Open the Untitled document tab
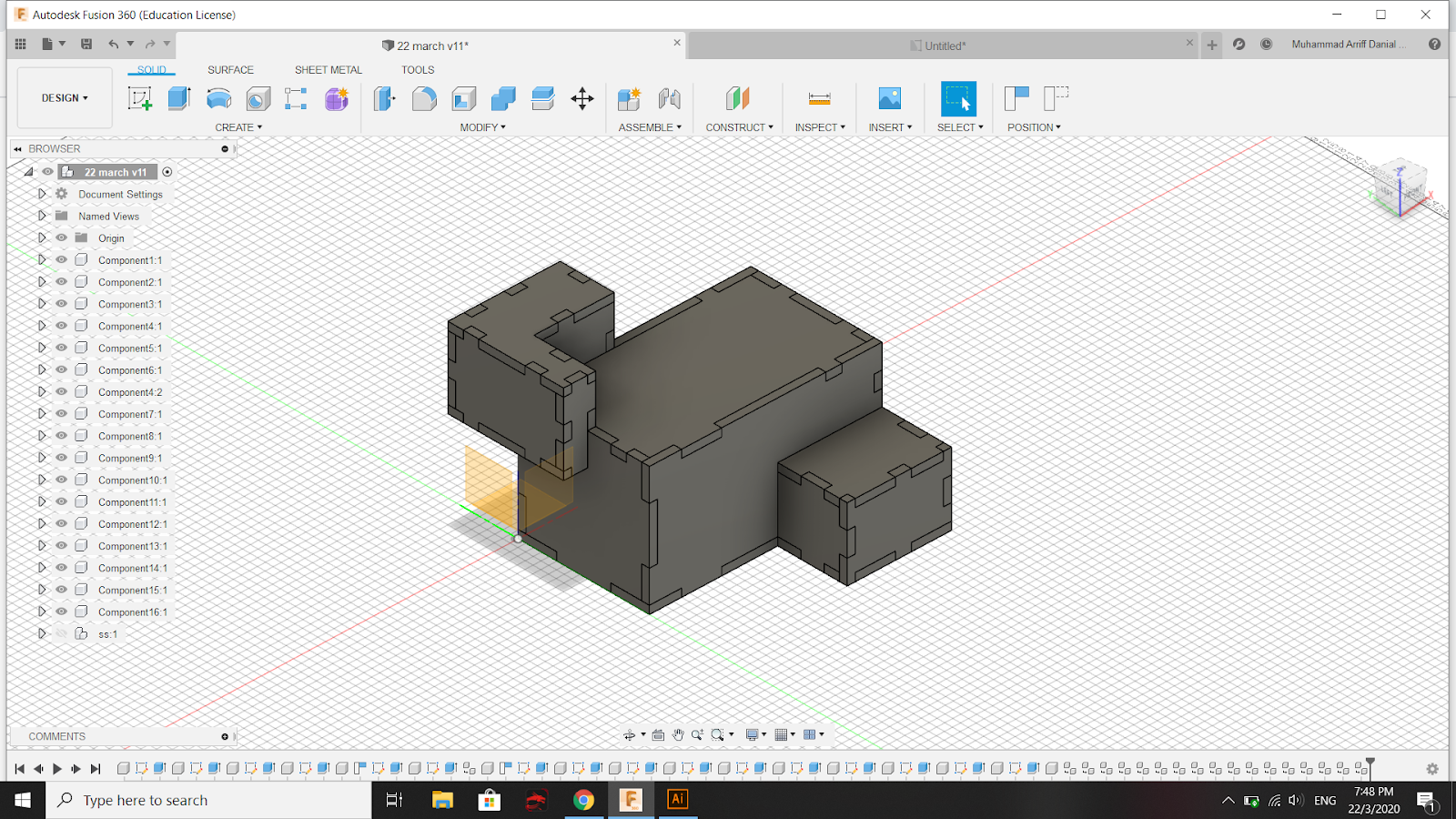The image size is (1456, 819). click(937, 45)
